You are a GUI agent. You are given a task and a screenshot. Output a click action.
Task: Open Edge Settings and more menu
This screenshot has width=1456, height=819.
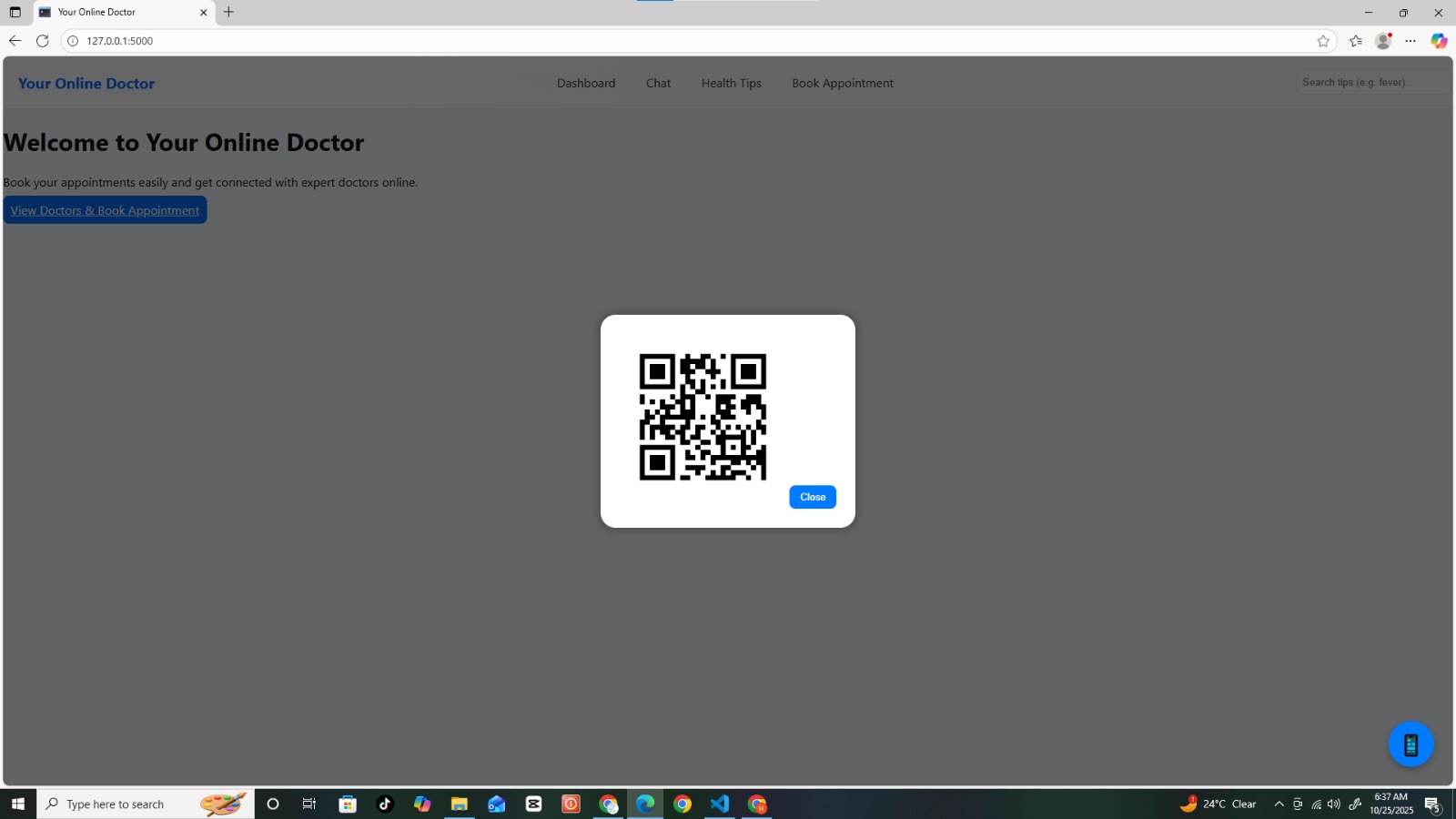point(1410,41)
